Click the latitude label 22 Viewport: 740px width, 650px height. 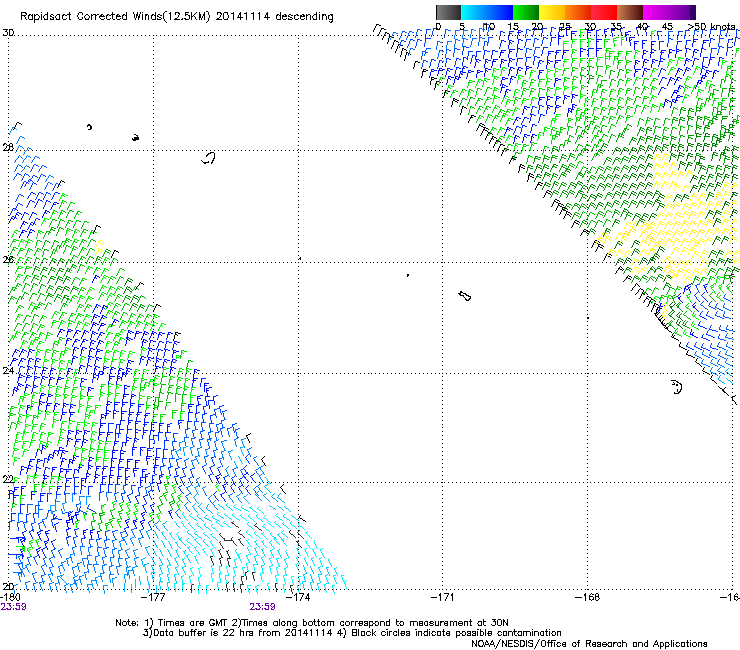pyautogui.click(x=8, y=479)
